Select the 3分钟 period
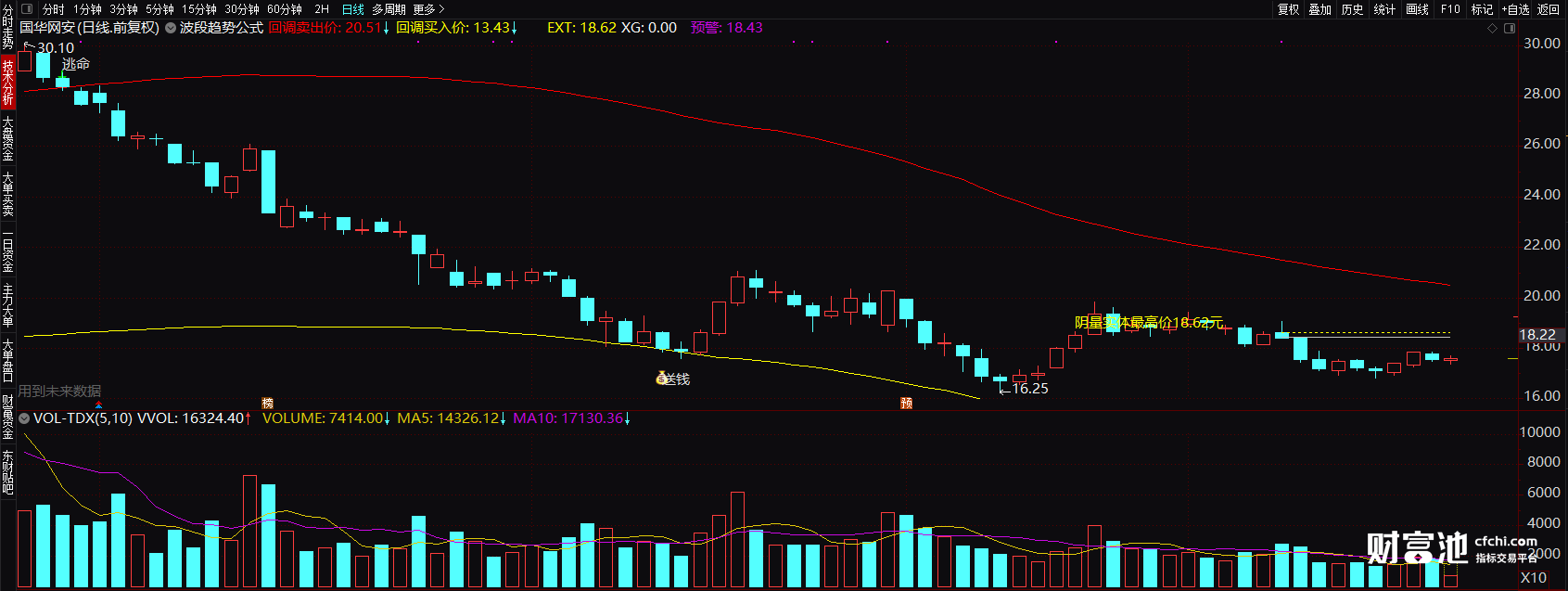This screenshot has width=1568, height=591. click(x=123, y=9)
